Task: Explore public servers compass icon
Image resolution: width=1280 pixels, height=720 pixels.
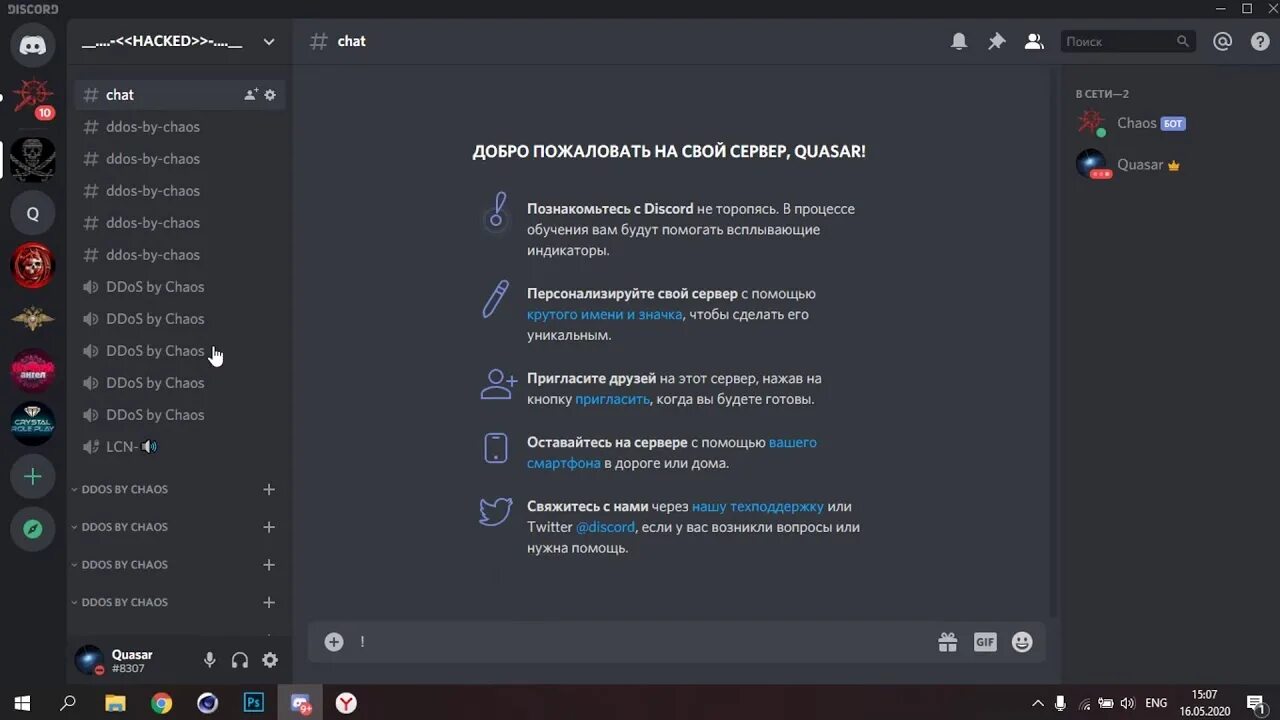Action: [x=33, y=530]
